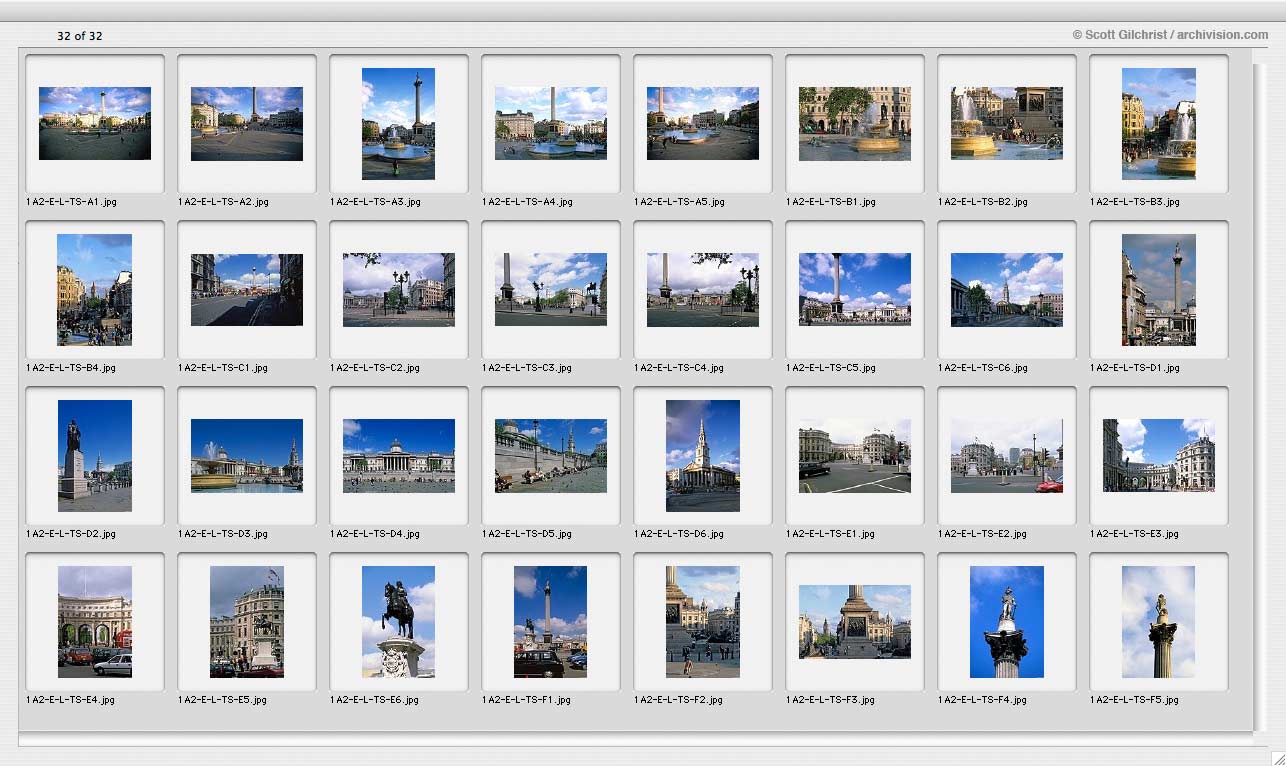Select thumbnail 1A2-E-L-TS-F5.jpg
Image resolution: width=1286 pixels, height=766 pixels.
[1159, 622]
